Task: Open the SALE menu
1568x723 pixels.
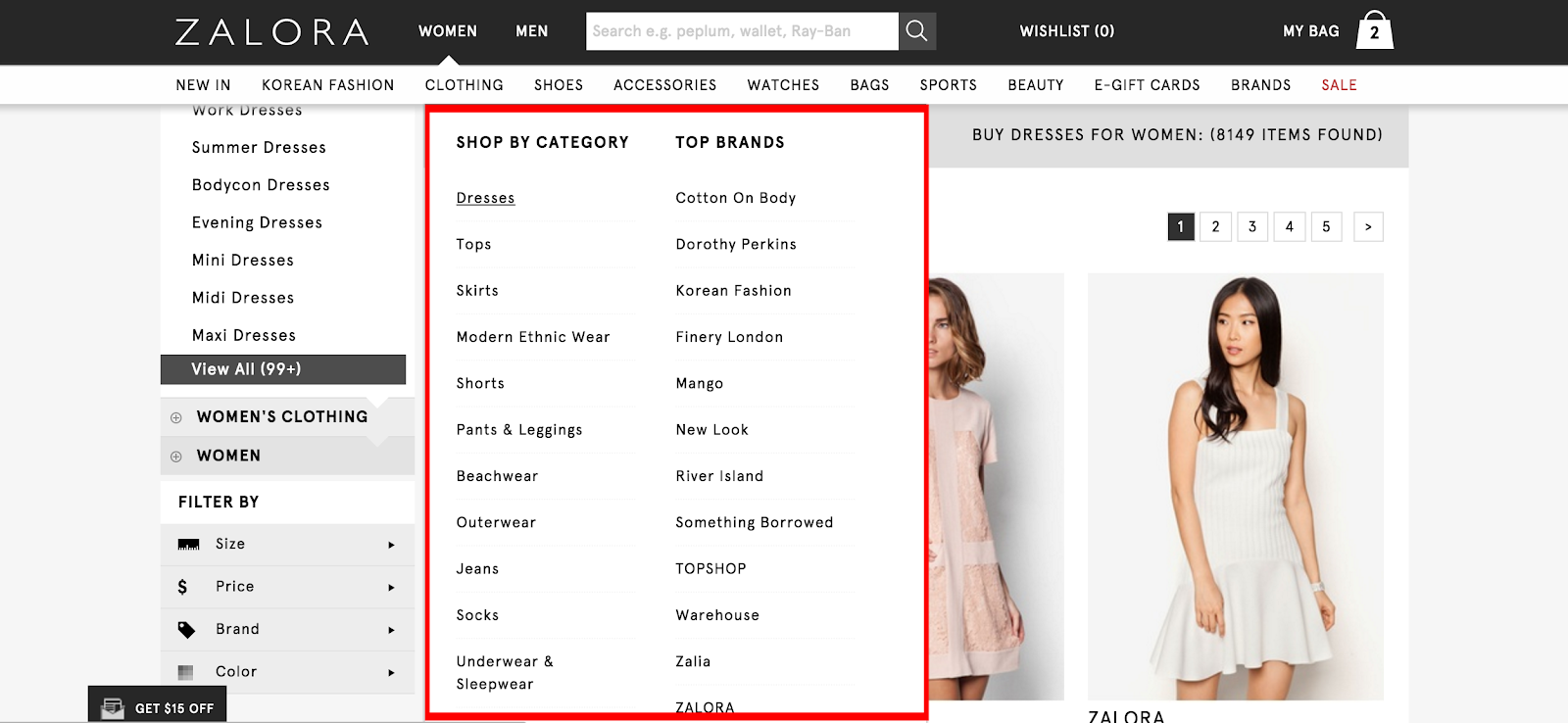Action: [x=1339, y=85]
